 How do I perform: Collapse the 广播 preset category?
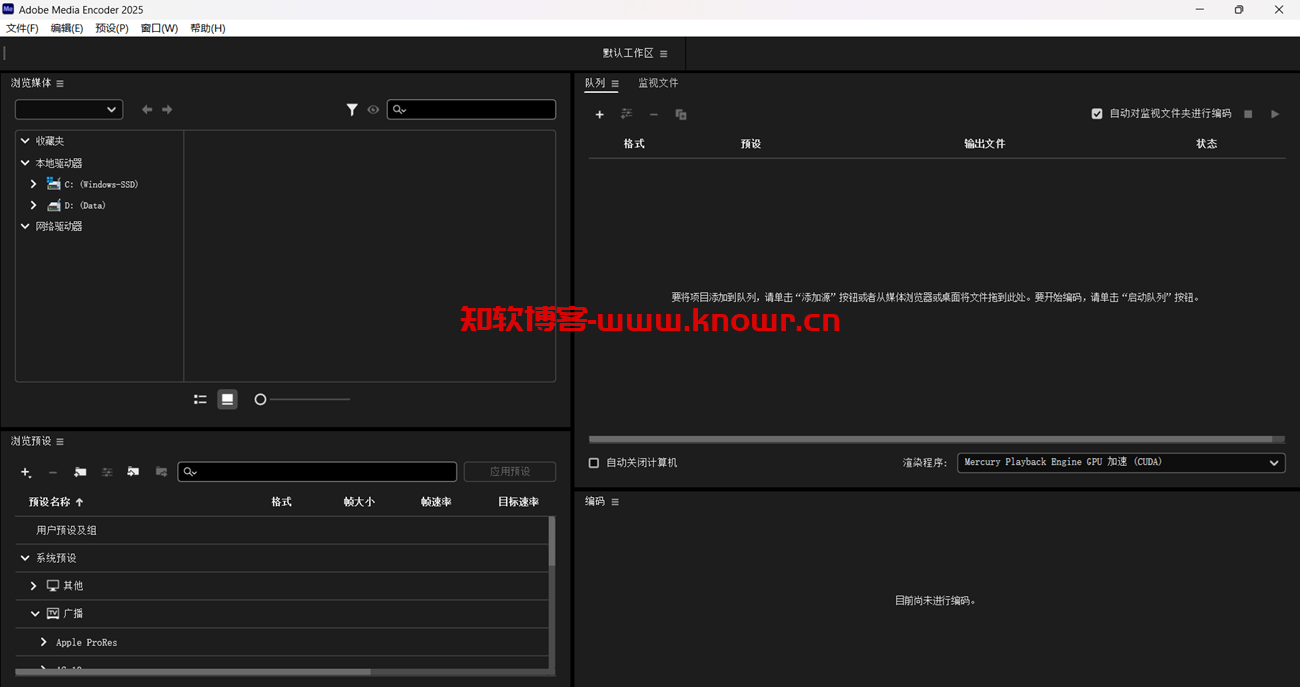point(35,614)
